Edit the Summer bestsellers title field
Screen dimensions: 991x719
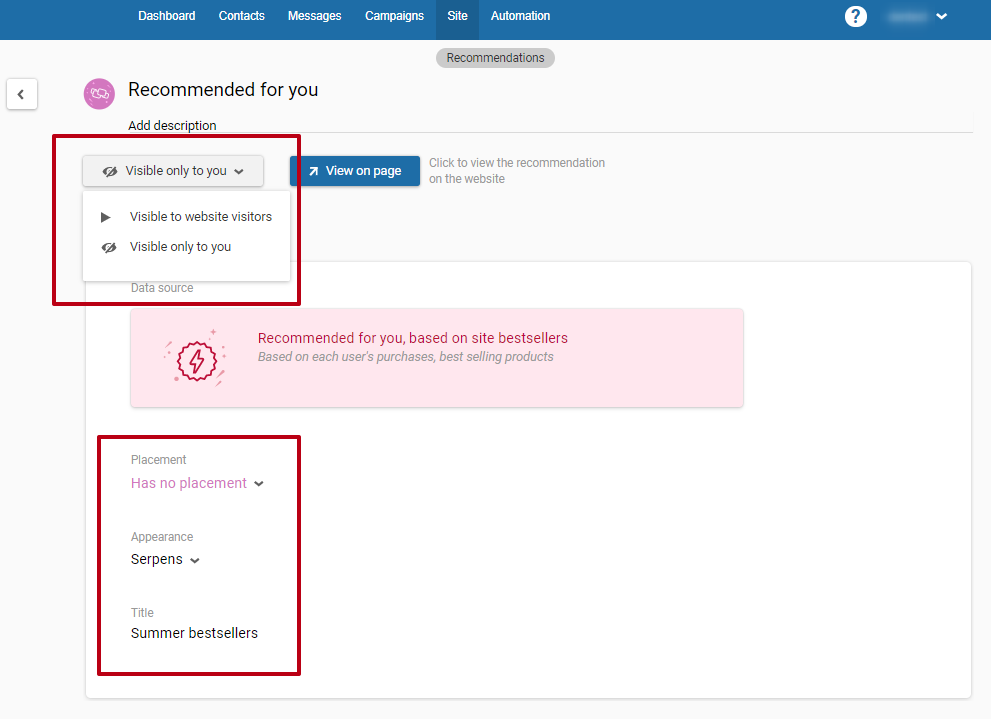tap(194, 633)
